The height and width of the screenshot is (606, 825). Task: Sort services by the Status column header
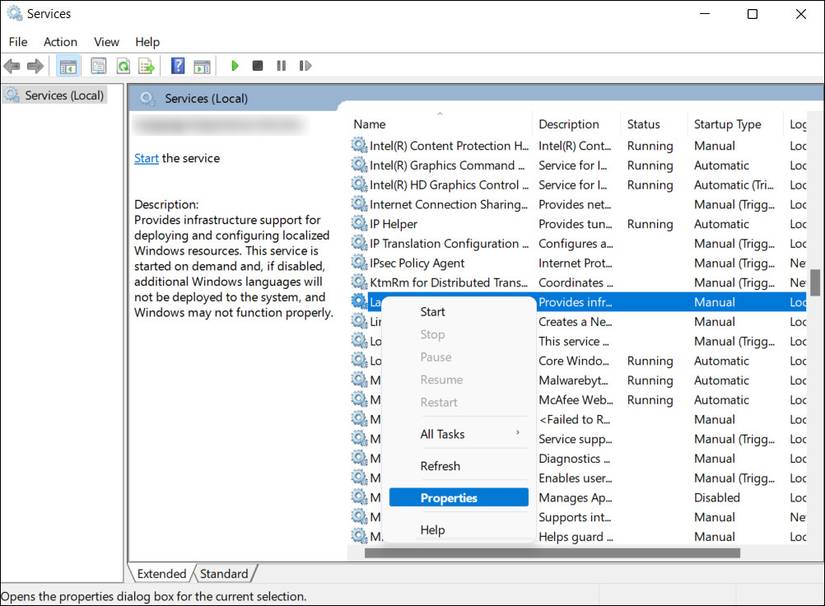pos(645,123)
